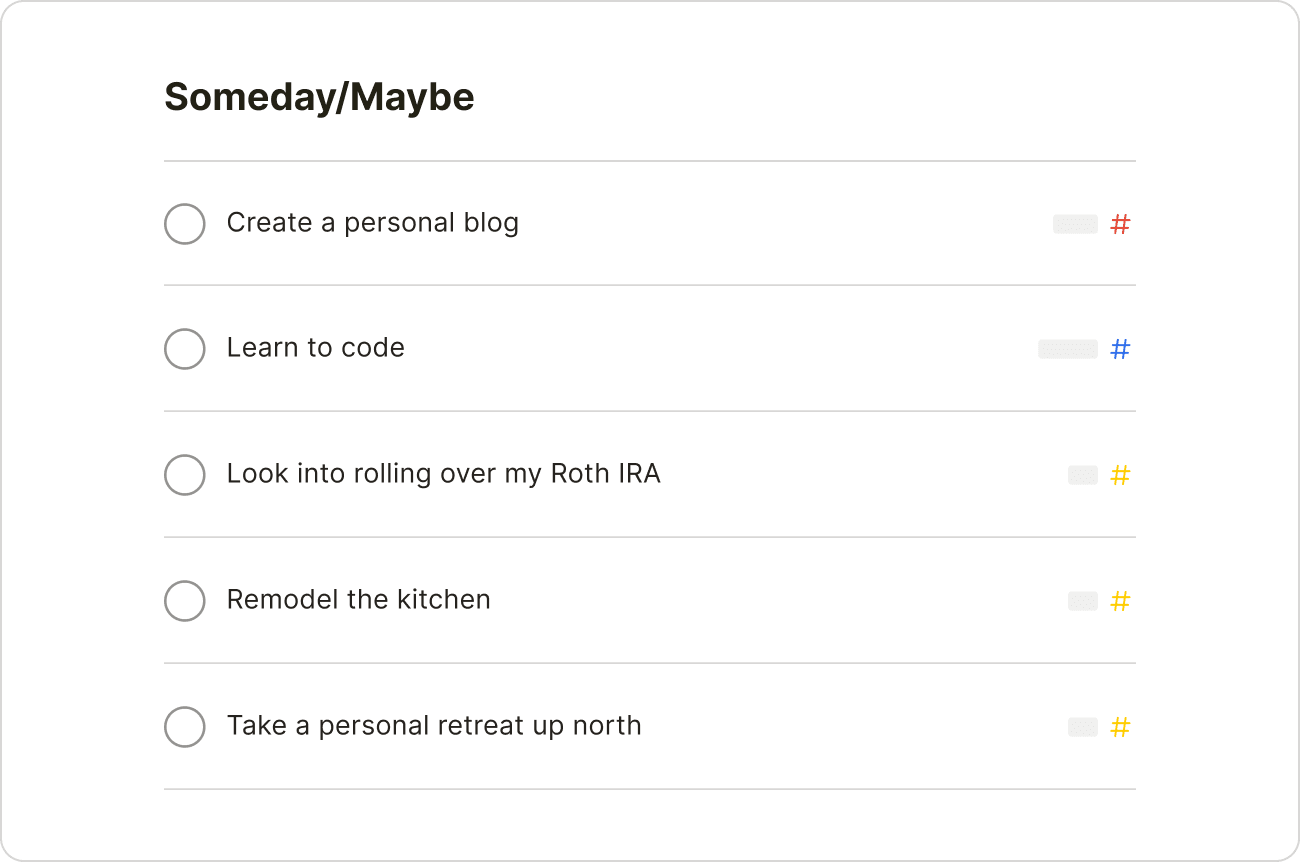Click gray project label on personal blog row
This screenshot has width=1300, height=862.
point(1075,224)
